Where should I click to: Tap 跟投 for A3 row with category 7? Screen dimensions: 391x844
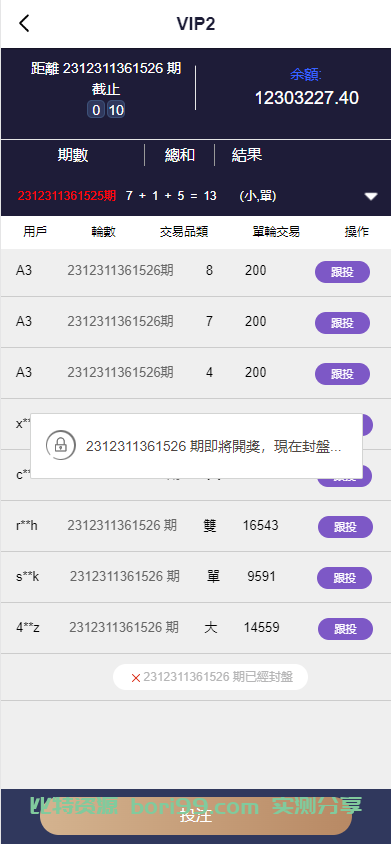coord(343,323)
